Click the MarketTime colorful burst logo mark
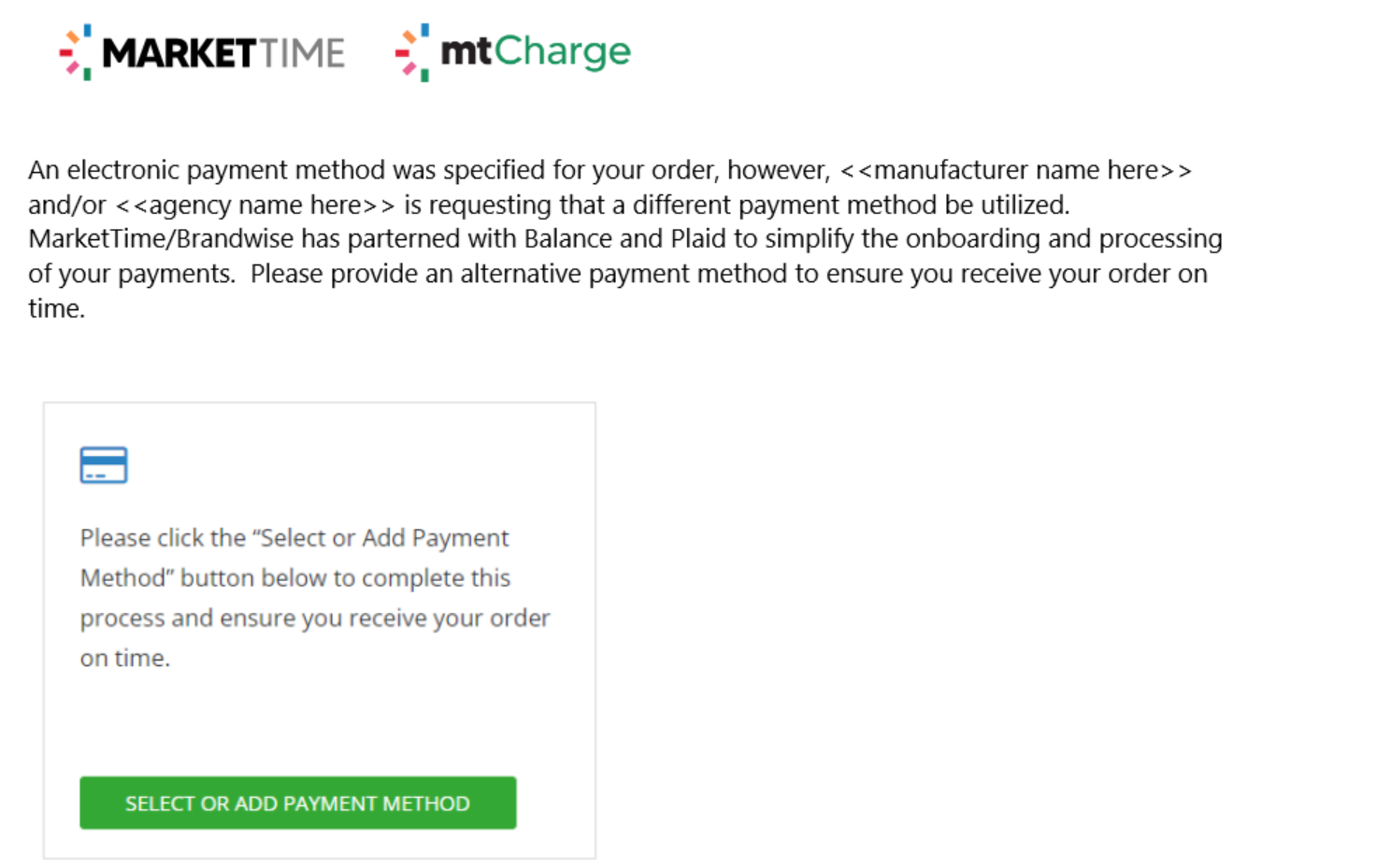Screen dimensions: 1391x868 tap(76, 52)
